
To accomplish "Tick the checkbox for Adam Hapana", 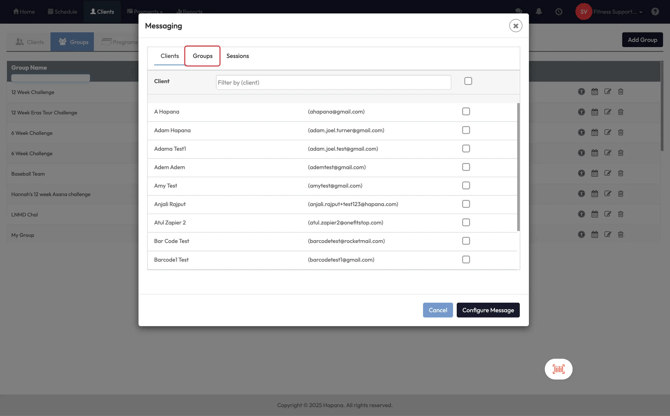I will [x=466, y=130].
